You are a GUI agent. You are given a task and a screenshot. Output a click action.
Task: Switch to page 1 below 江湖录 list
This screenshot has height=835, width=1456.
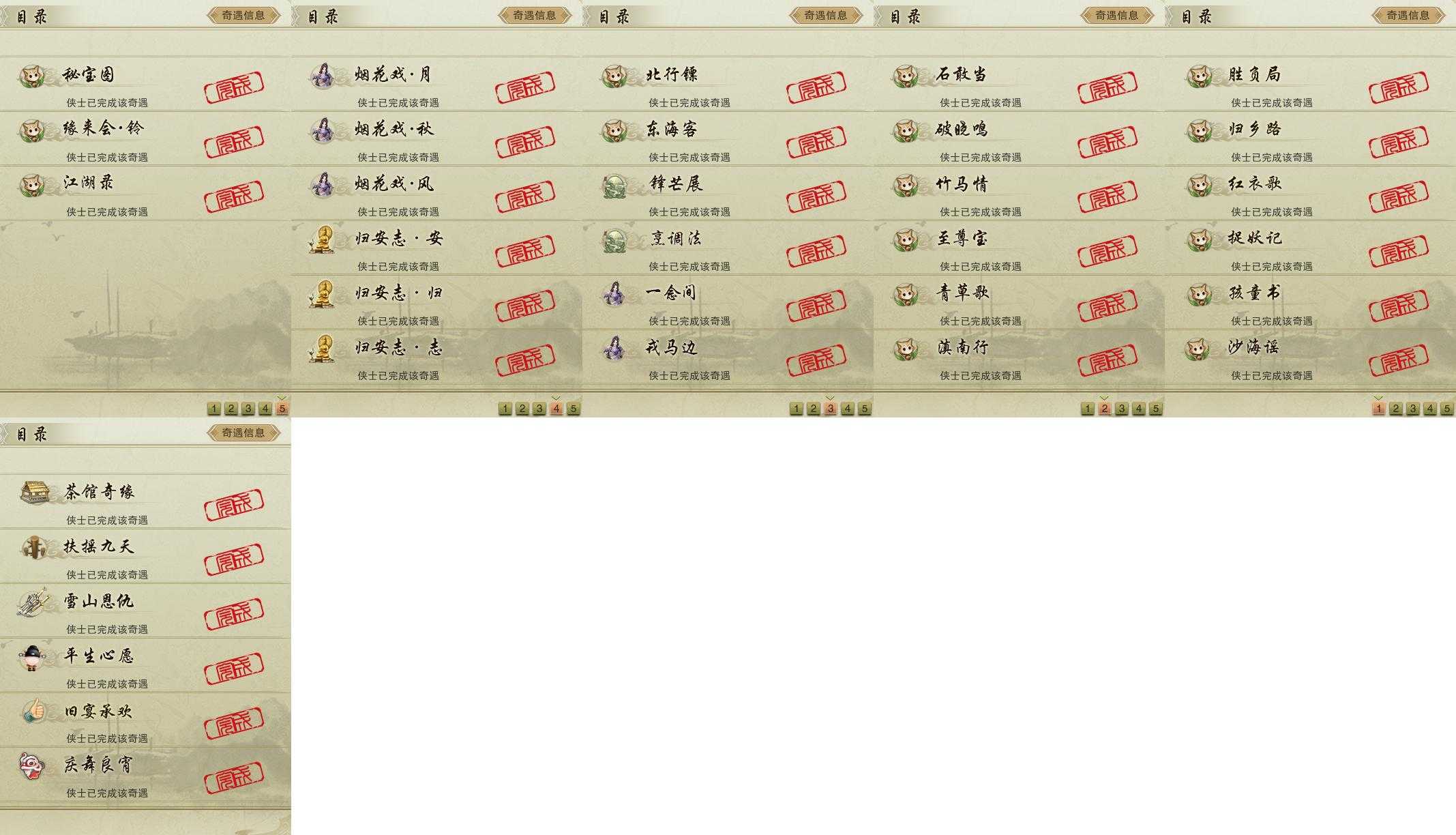point(214,408)
